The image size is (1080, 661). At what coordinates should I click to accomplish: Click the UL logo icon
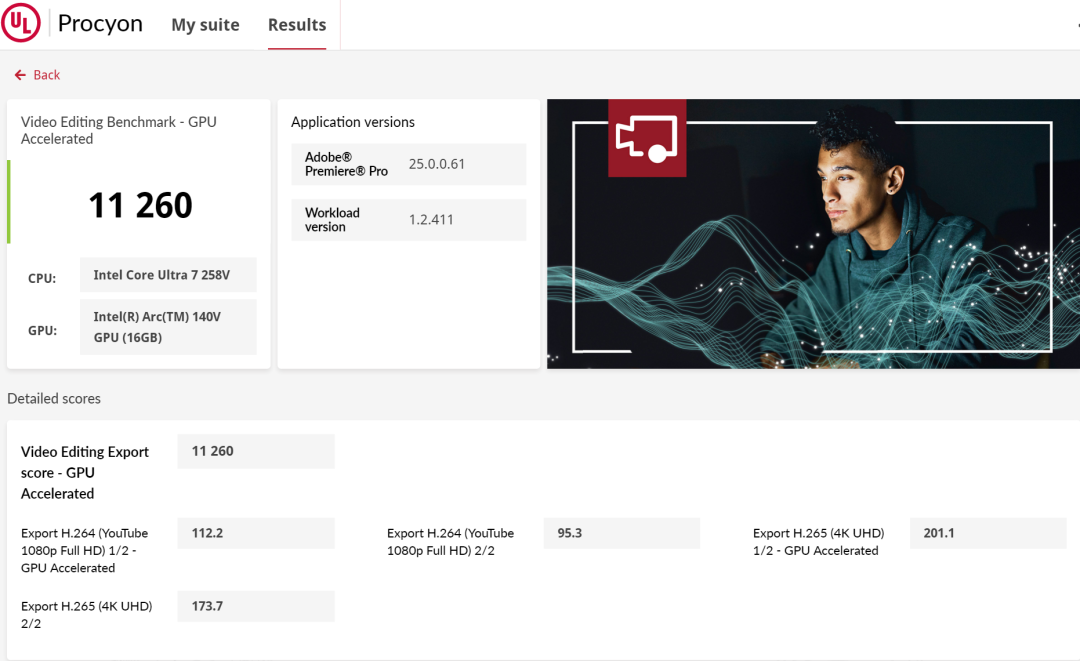[21, 24]
